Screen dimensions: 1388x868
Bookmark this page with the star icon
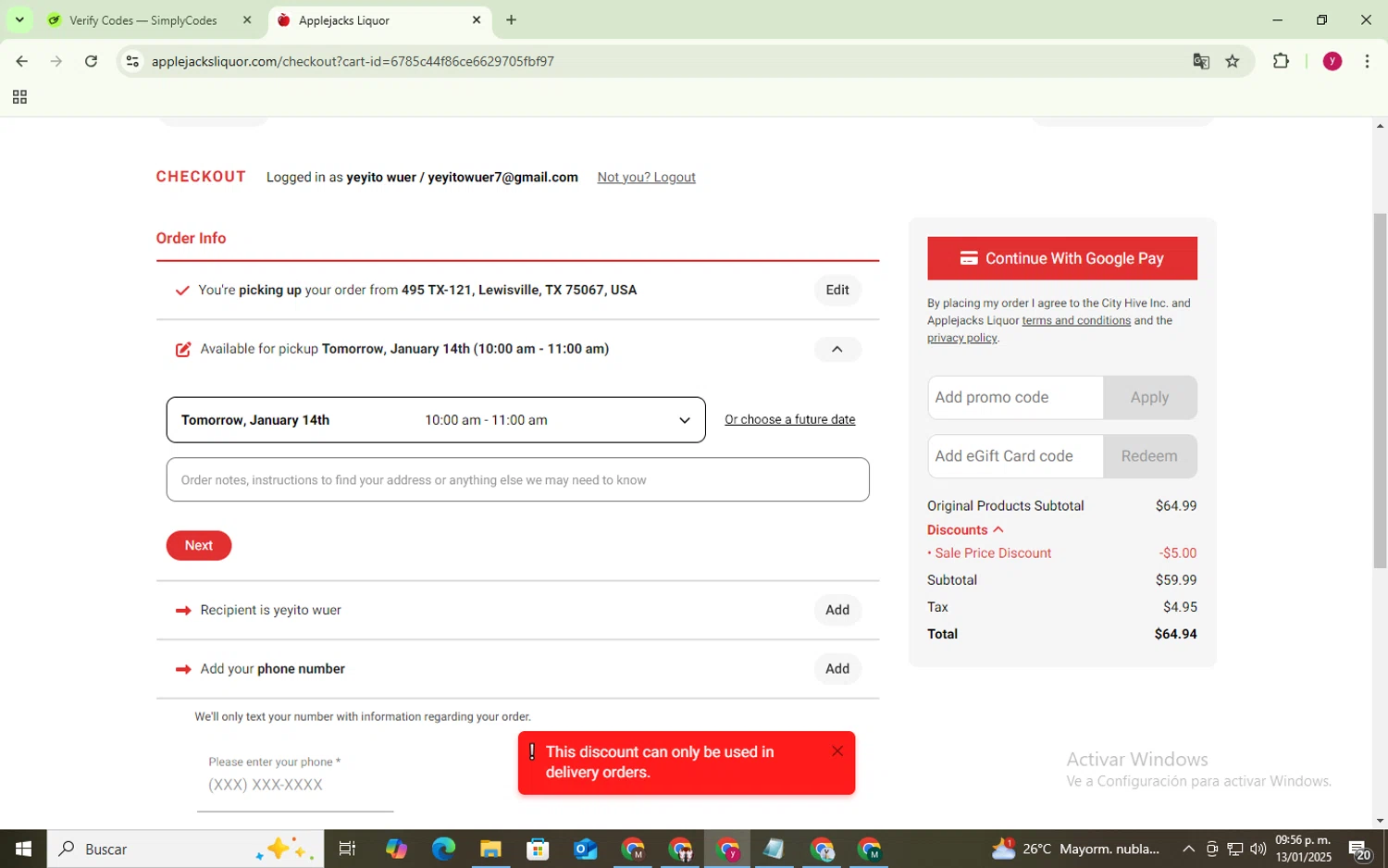pyautogui.click(x=1233, y=61)
